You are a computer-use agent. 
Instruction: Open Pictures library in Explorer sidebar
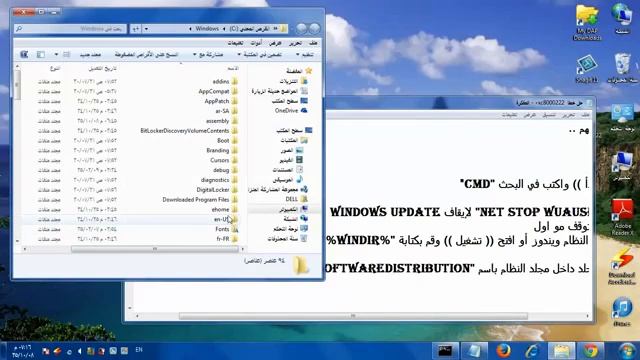click(x=292, y=150)
